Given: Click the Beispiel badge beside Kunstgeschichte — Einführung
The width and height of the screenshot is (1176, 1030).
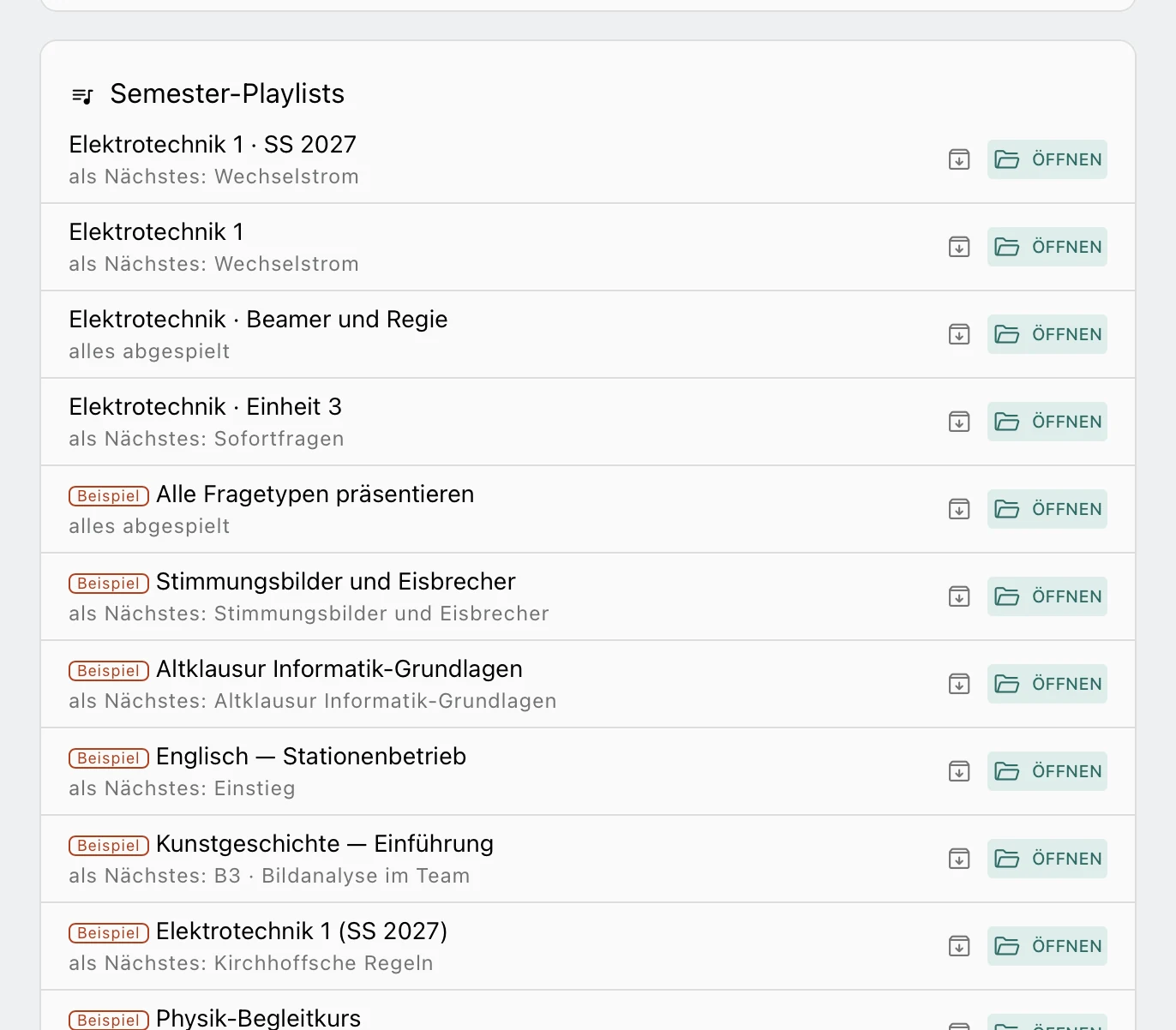Looking at the screenshot, I should pyautogui.click(x=109, y=846).
